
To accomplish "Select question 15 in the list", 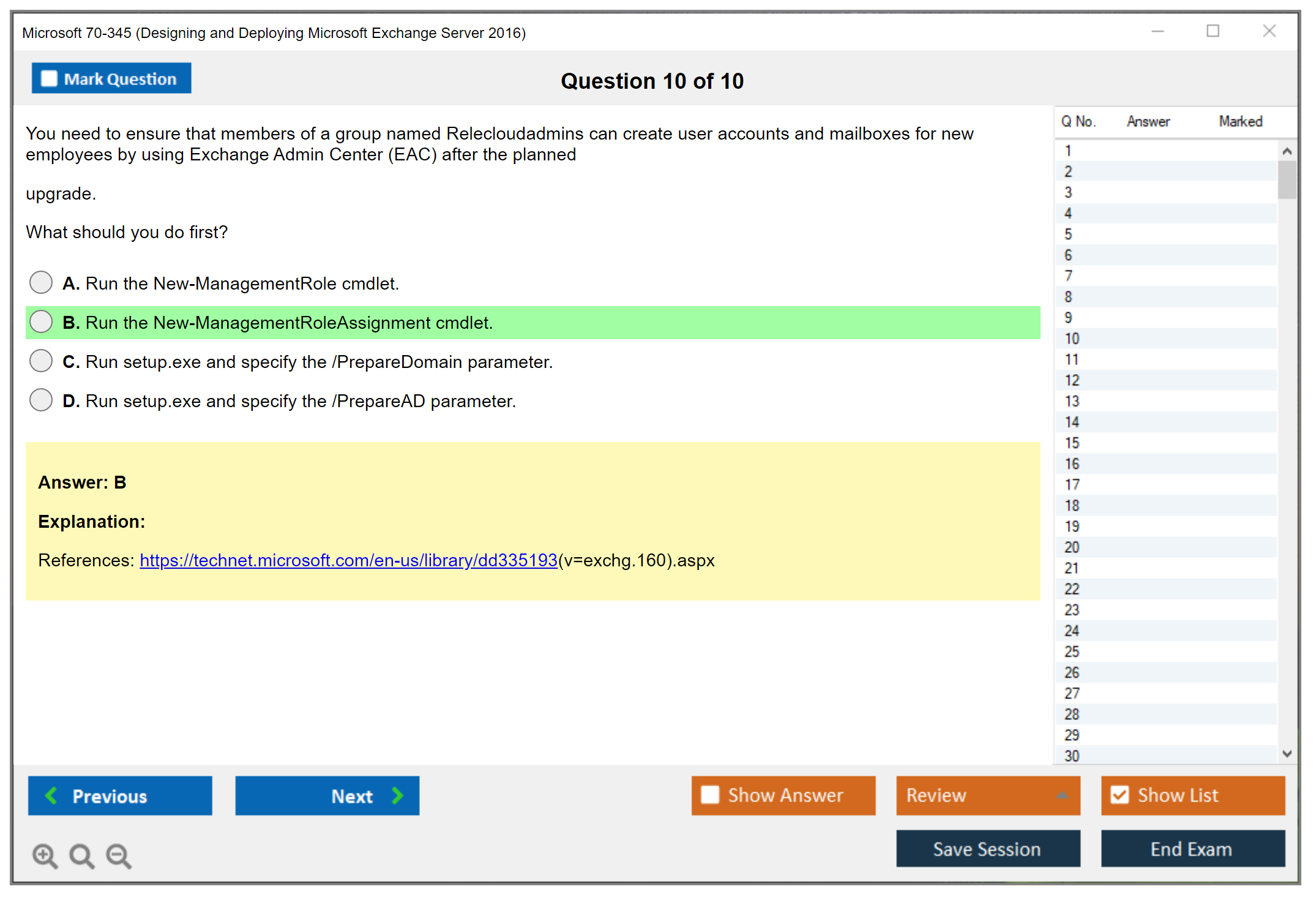I will [1072, 443].
